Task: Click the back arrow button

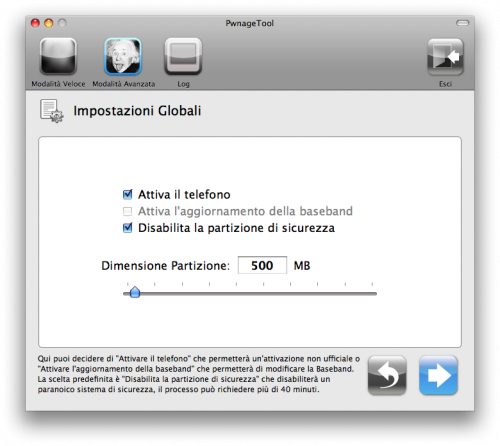Action: click(x=387, y=375)
